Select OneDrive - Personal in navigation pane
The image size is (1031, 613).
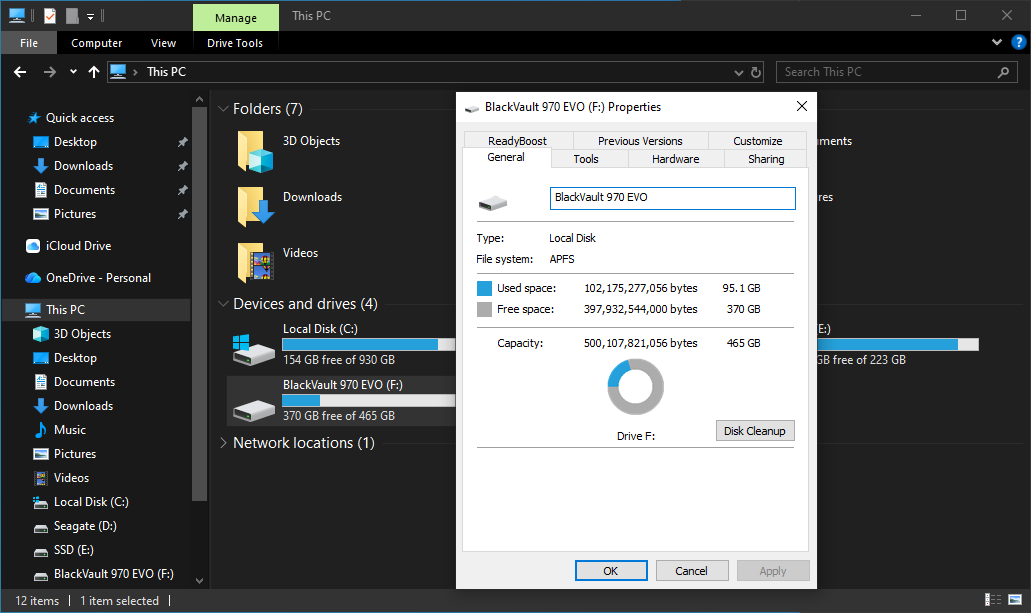click(x=98, y=278)
